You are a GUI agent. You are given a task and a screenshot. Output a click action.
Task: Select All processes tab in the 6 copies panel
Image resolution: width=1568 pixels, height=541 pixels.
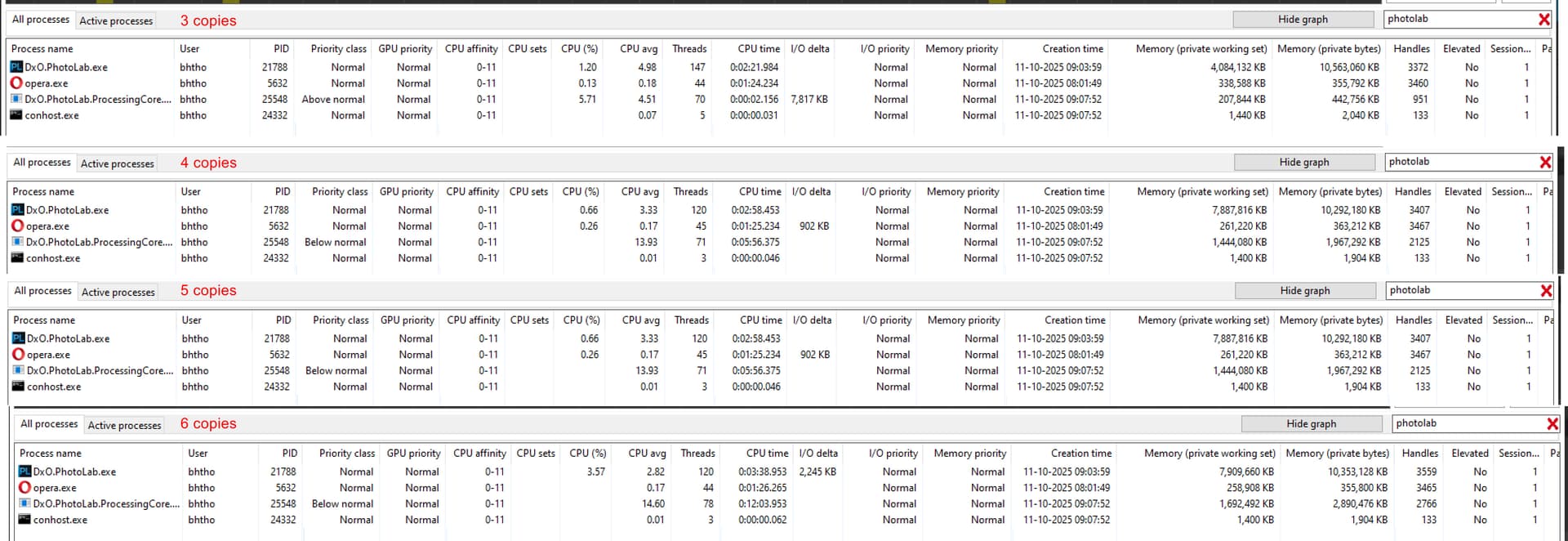49,424
